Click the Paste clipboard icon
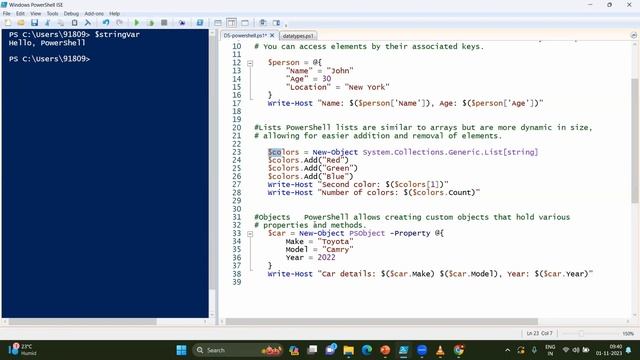This screenshot has height=360, width=640. [x=74, y=23]
